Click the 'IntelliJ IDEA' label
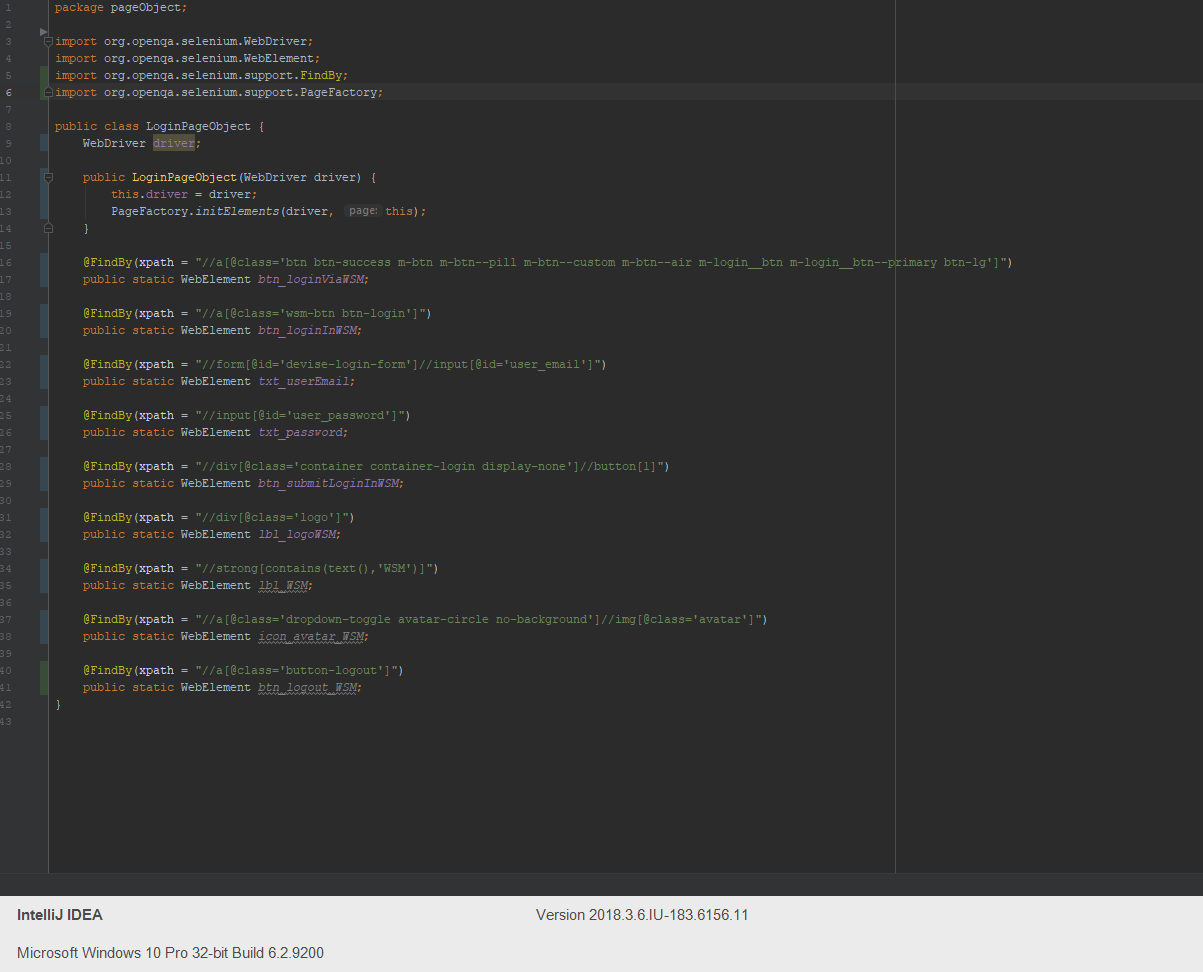Image resolution: width=1203 pixels, height=972 pixels. point(60,915)
